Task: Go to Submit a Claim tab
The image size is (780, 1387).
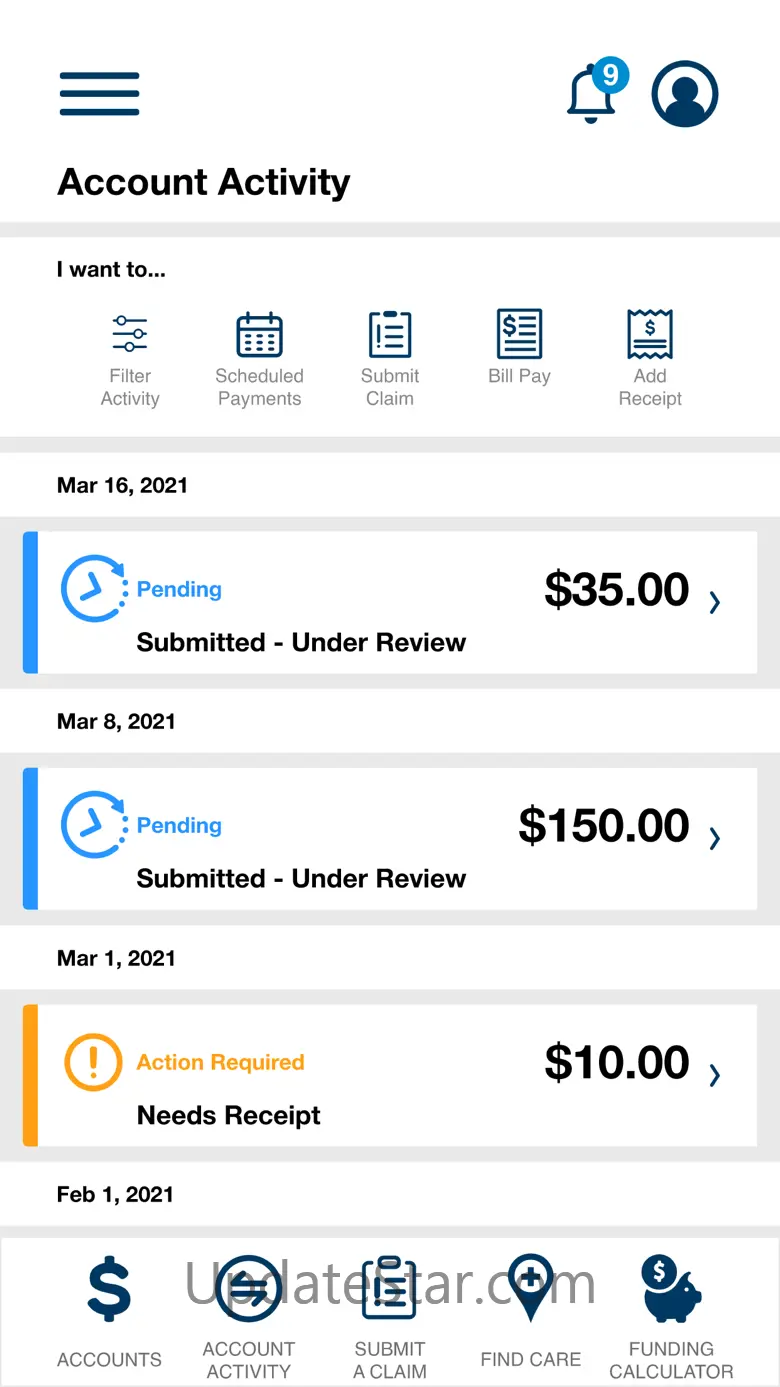Action: click(389, 1312)
